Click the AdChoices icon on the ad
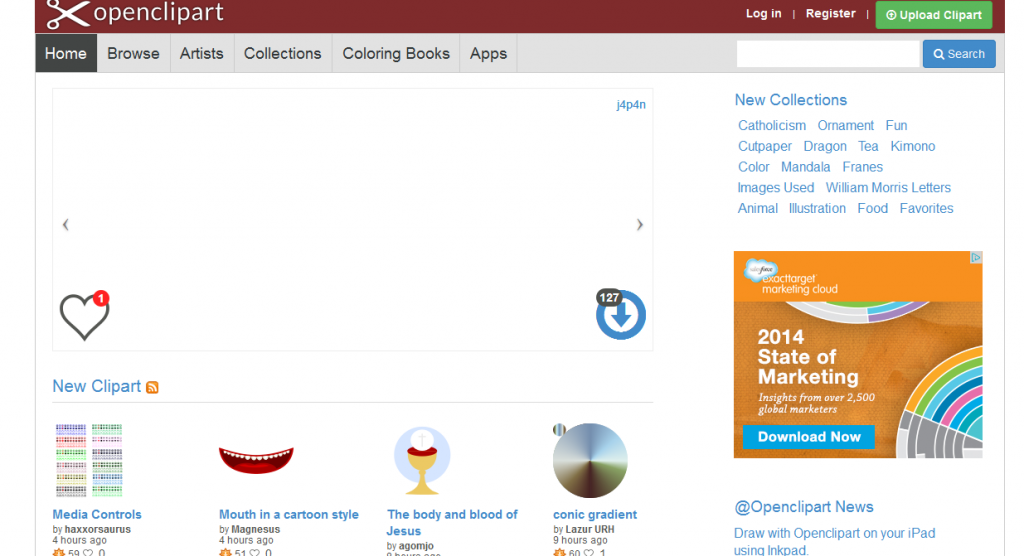This screenshot has width=1024, height=556. [x=976, y=257]
